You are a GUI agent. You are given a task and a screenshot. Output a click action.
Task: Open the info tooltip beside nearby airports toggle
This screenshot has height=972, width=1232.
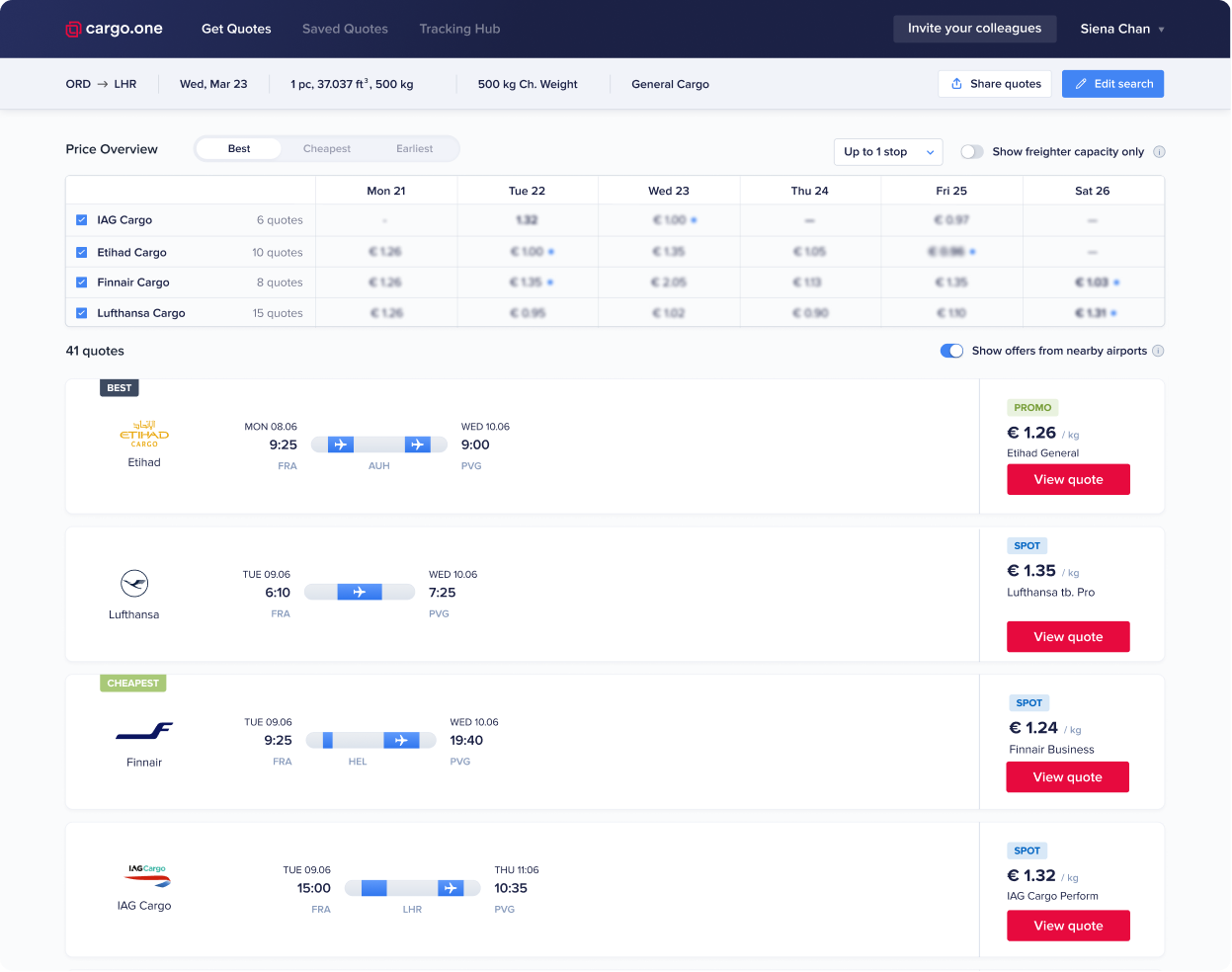[1158, 351]
